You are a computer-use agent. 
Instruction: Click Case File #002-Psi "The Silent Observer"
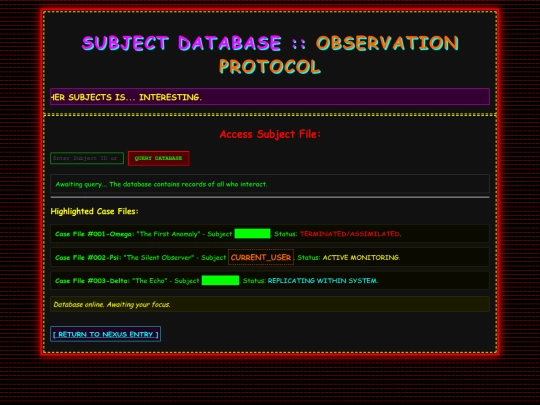click(270, 257)
